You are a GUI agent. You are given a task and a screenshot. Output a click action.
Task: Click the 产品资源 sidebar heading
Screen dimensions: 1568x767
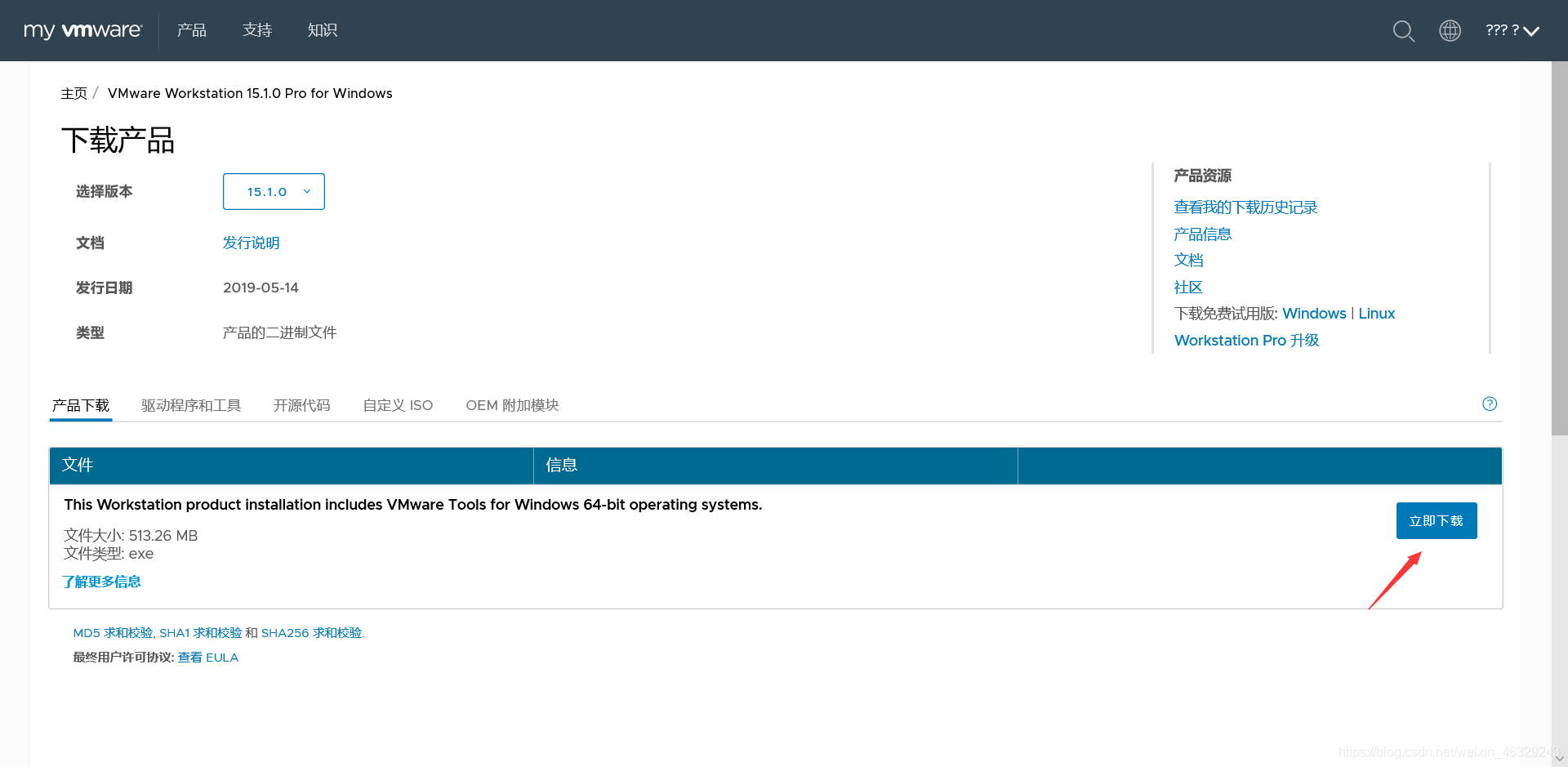(1202, 176)
